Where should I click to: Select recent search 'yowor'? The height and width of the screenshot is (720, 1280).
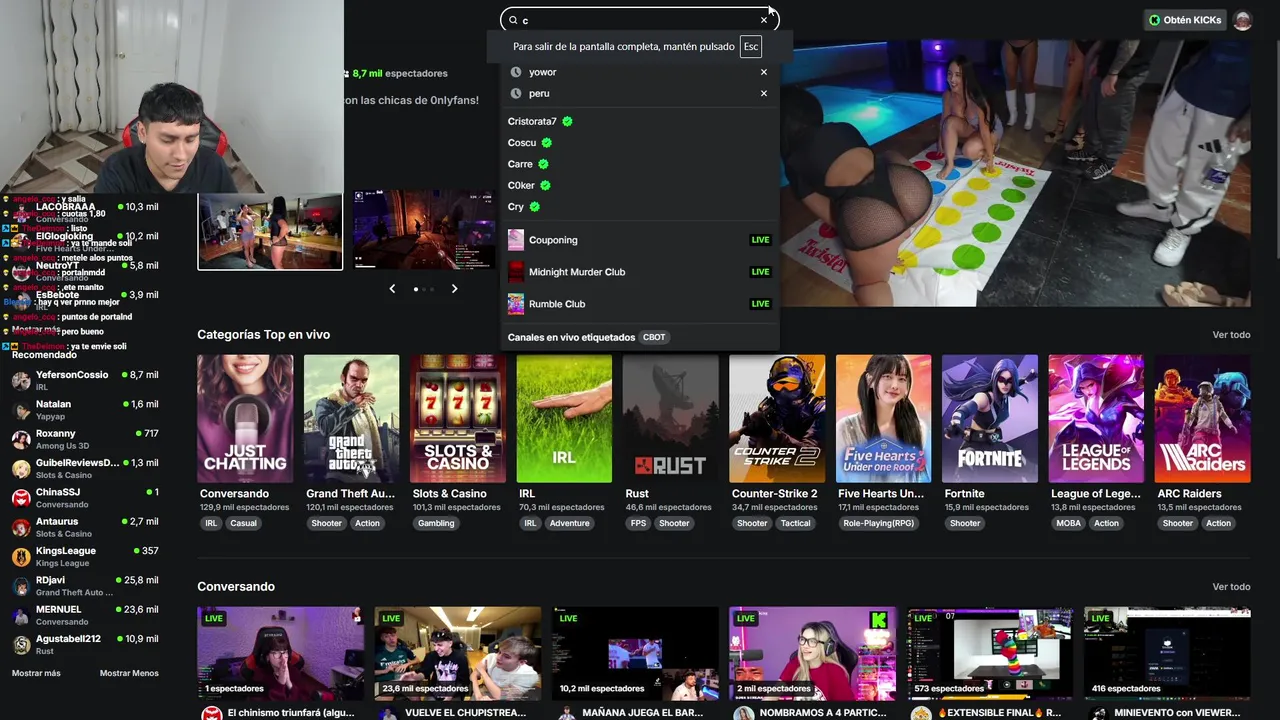tap(542, 72)
